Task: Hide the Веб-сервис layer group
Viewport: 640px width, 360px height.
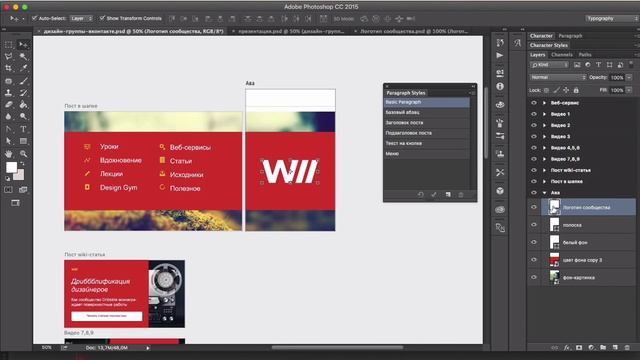Action: click(x=533, y=103)
